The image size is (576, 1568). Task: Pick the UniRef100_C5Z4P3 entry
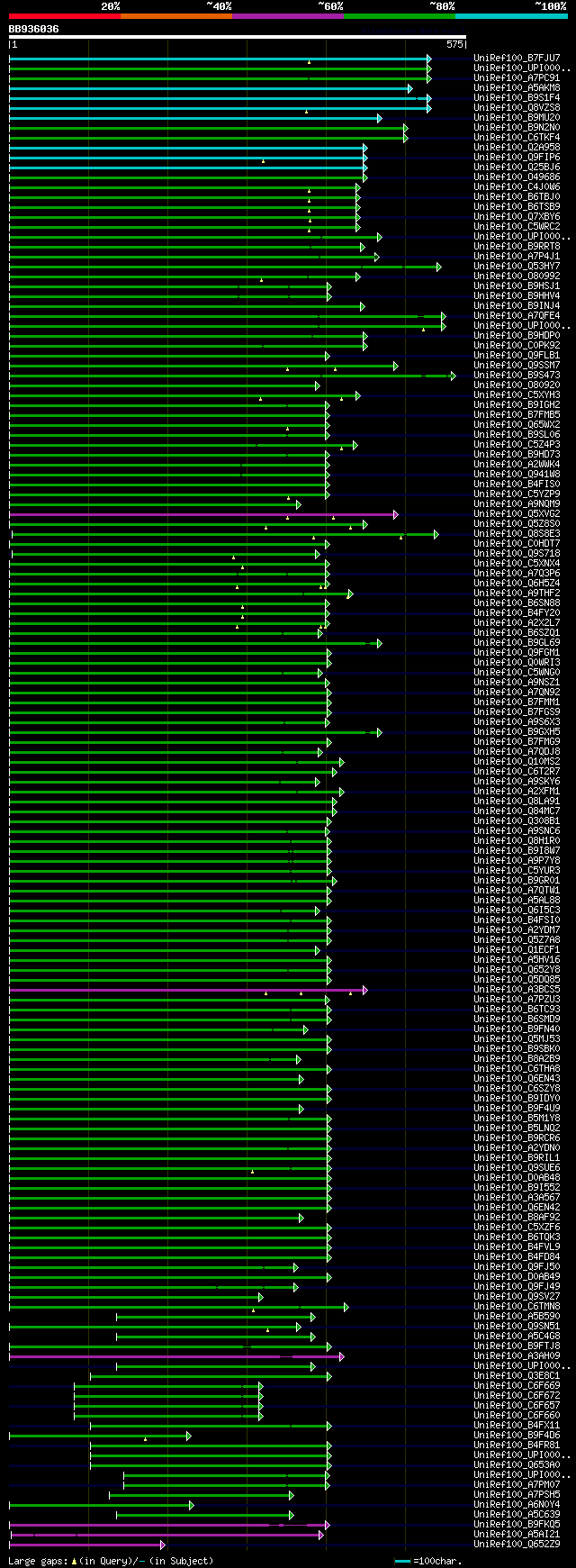tap(517, 445)
